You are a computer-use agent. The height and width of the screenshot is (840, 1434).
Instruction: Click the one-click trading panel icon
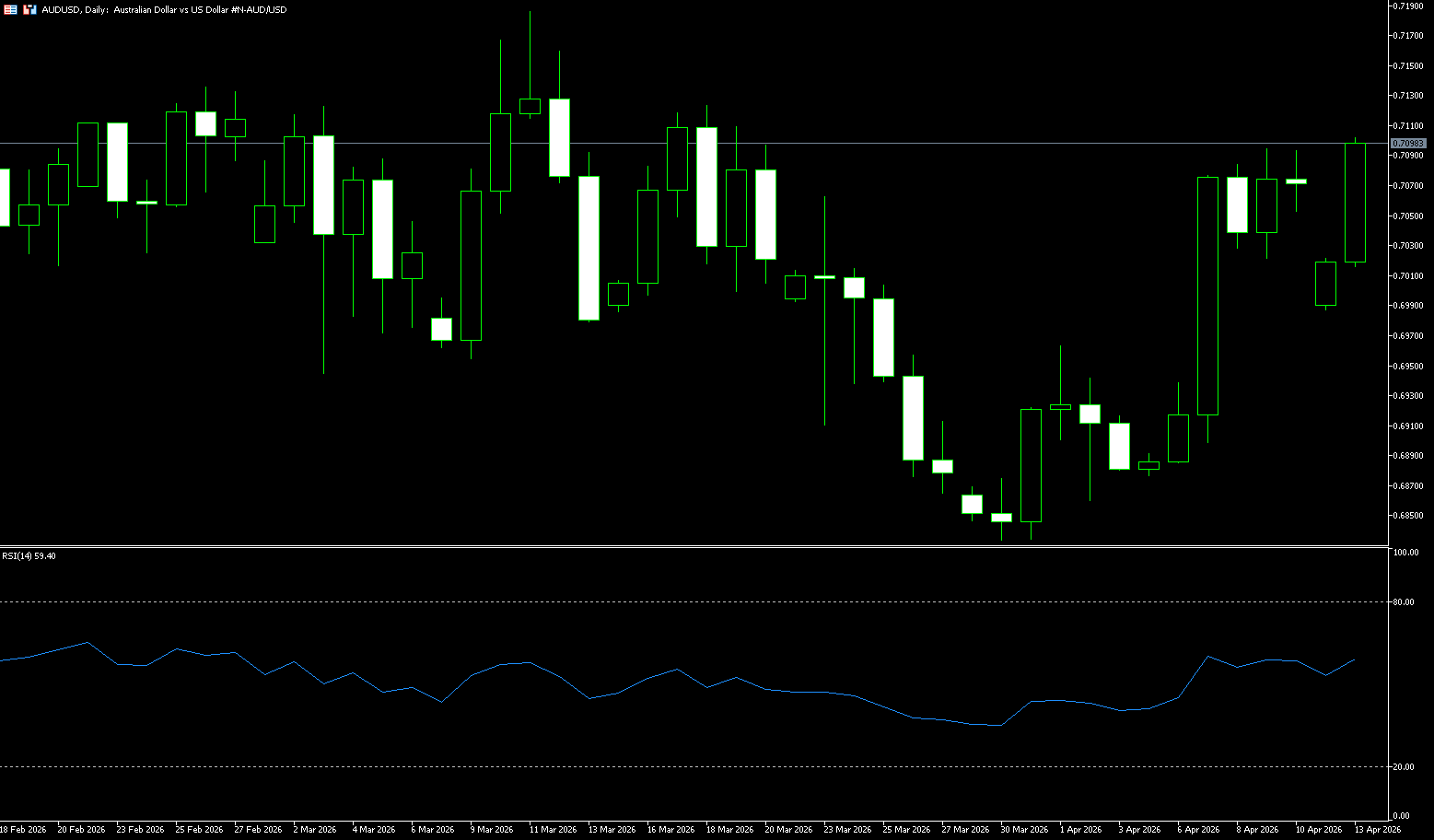click(11, 9)
